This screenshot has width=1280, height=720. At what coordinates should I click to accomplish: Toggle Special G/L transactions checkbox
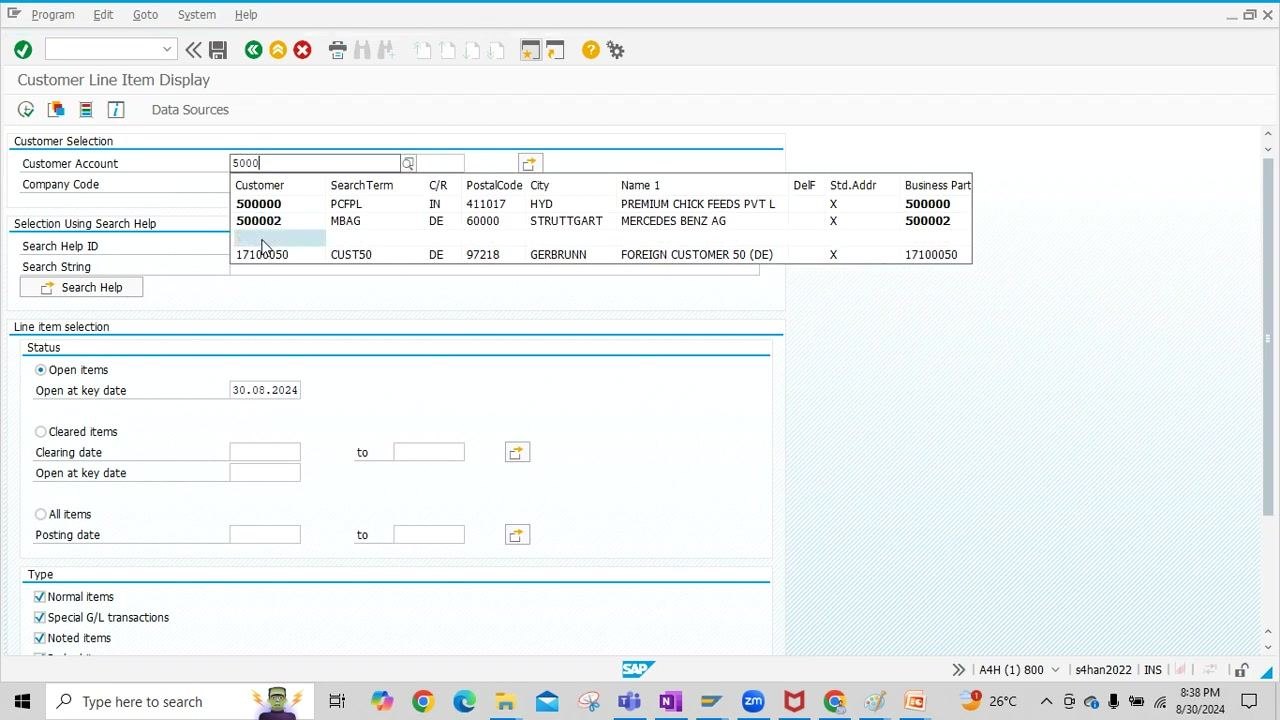tap(40, 617)
